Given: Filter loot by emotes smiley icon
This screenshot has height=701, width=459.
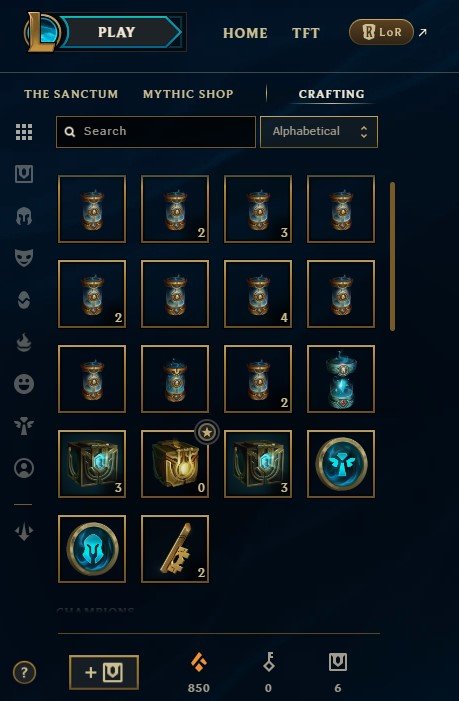Looking at the screenshot, I should coord(24,384).
